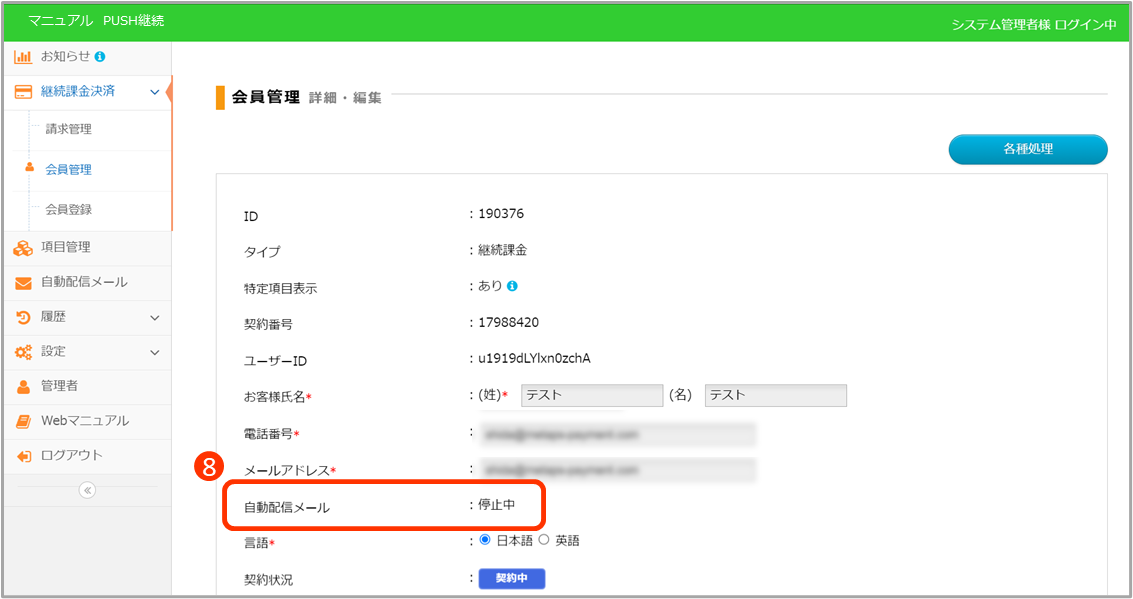The image size is (1133, 599).
Task: Click the 設定 gears icon
Action: tap(23, 352)
